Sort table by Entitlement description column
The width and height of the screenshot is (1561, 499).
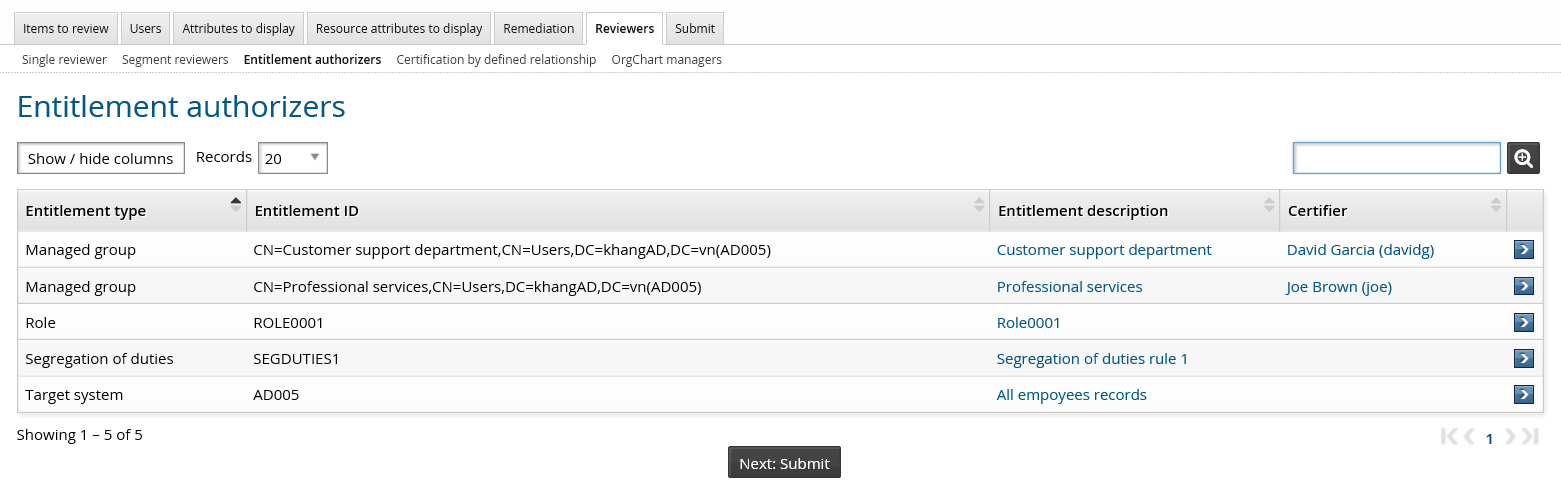(x=1268, y=205)
